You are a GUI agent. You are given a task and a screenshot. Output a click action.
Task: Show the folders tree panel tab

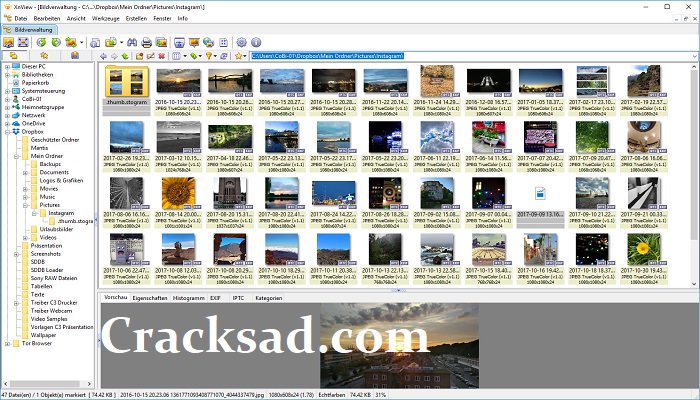[x=13, y=55]
